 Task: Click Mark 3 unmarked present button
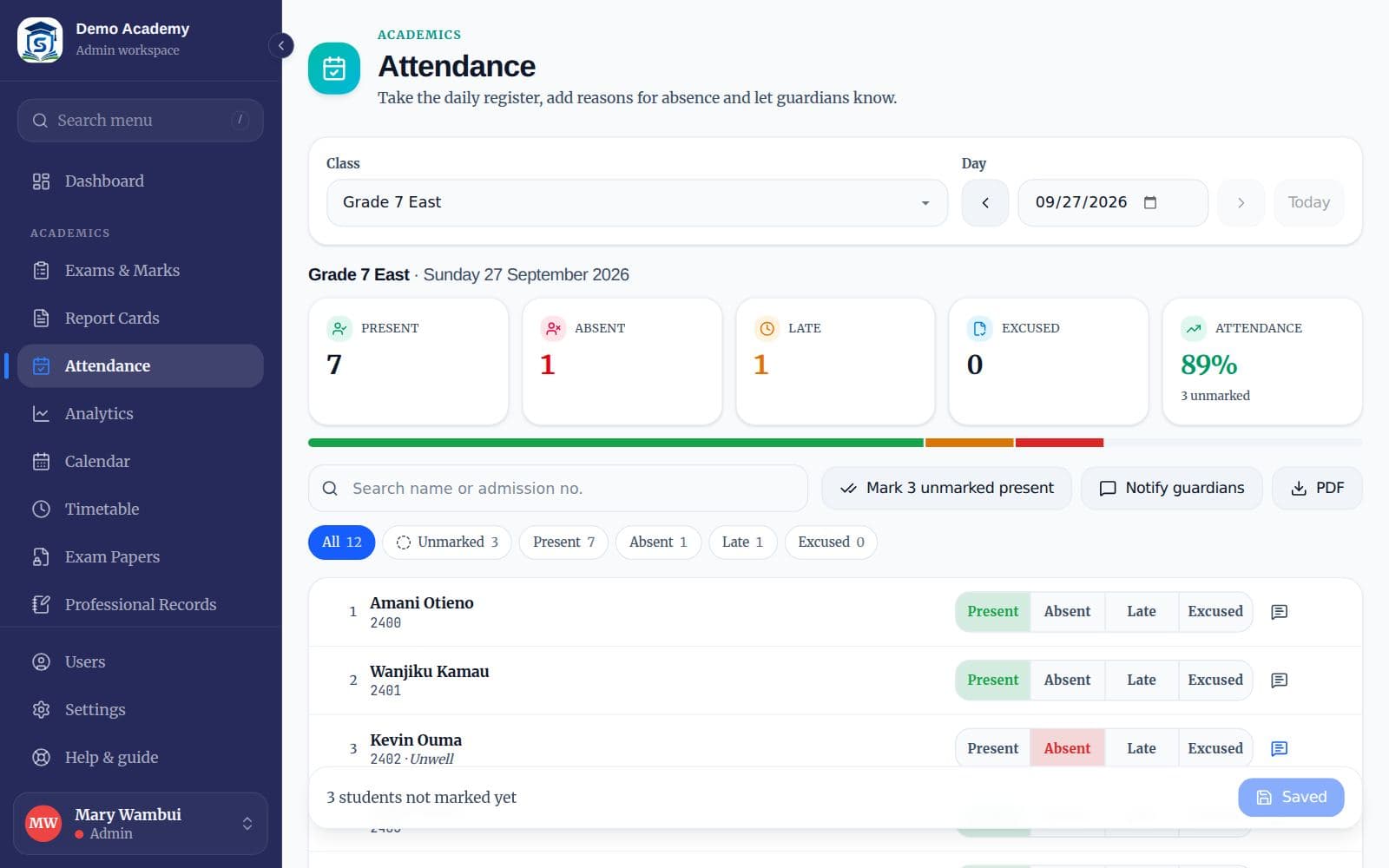coord(946,489)
